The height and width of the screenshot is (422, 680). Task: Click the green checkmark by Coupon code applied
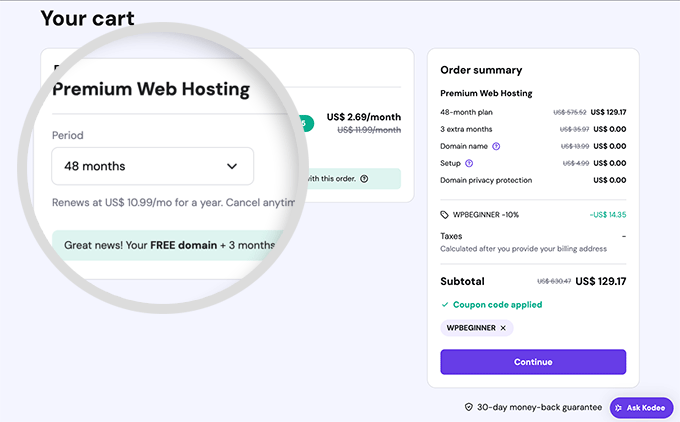[445, 304]
